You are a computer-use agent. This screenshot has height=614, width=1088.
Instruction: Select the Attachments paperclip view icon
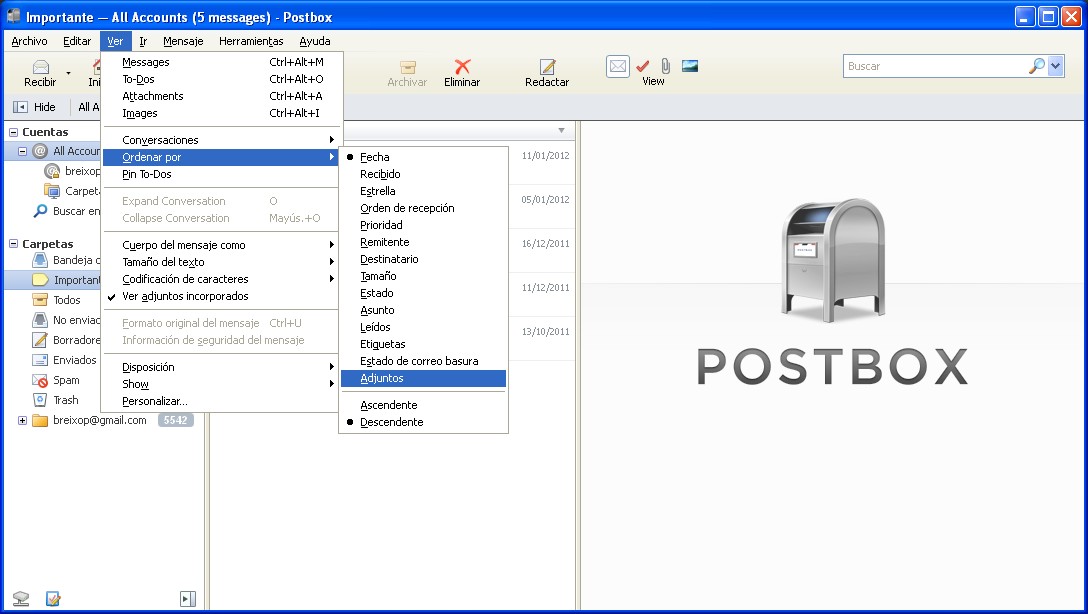coord(665,66)
